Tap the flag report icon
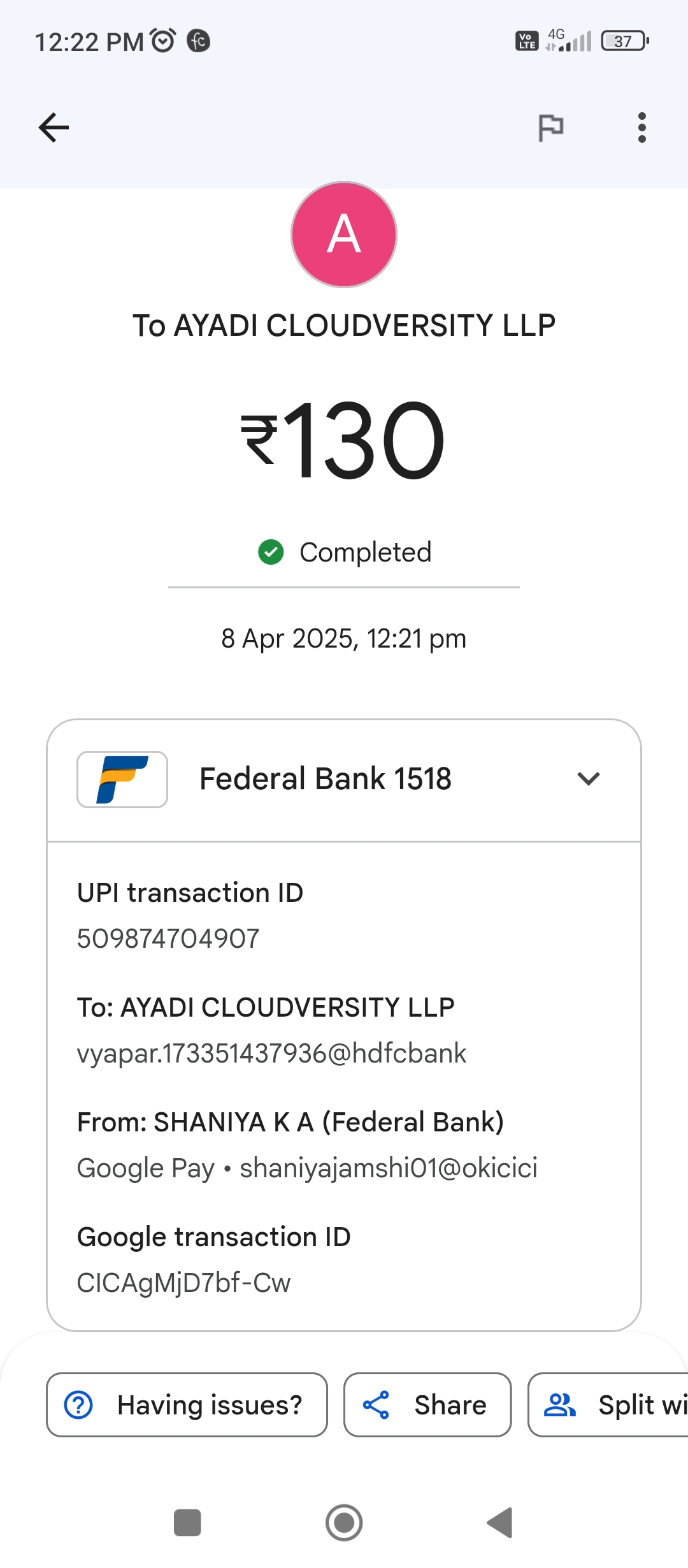Viewport: 688px width, 1568px height. coord(550,127)
